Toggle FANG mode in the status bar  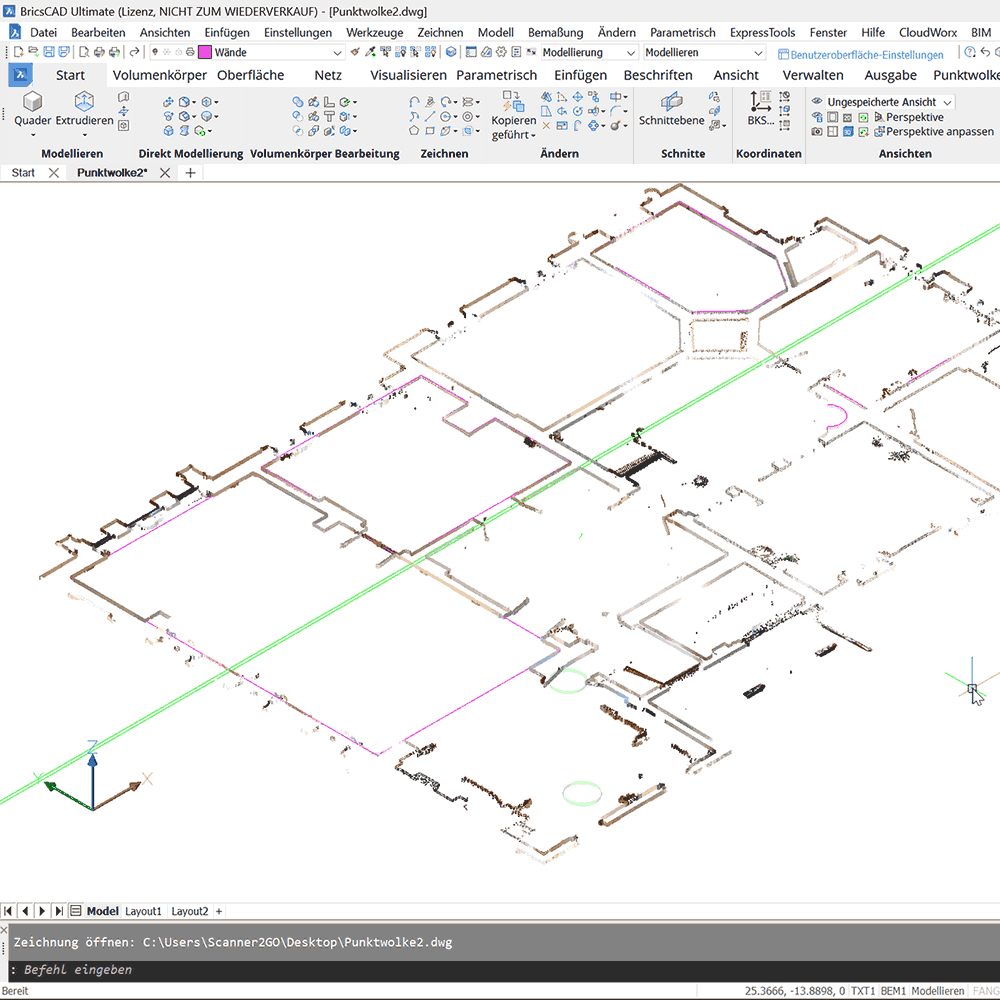tap(986, 990)
